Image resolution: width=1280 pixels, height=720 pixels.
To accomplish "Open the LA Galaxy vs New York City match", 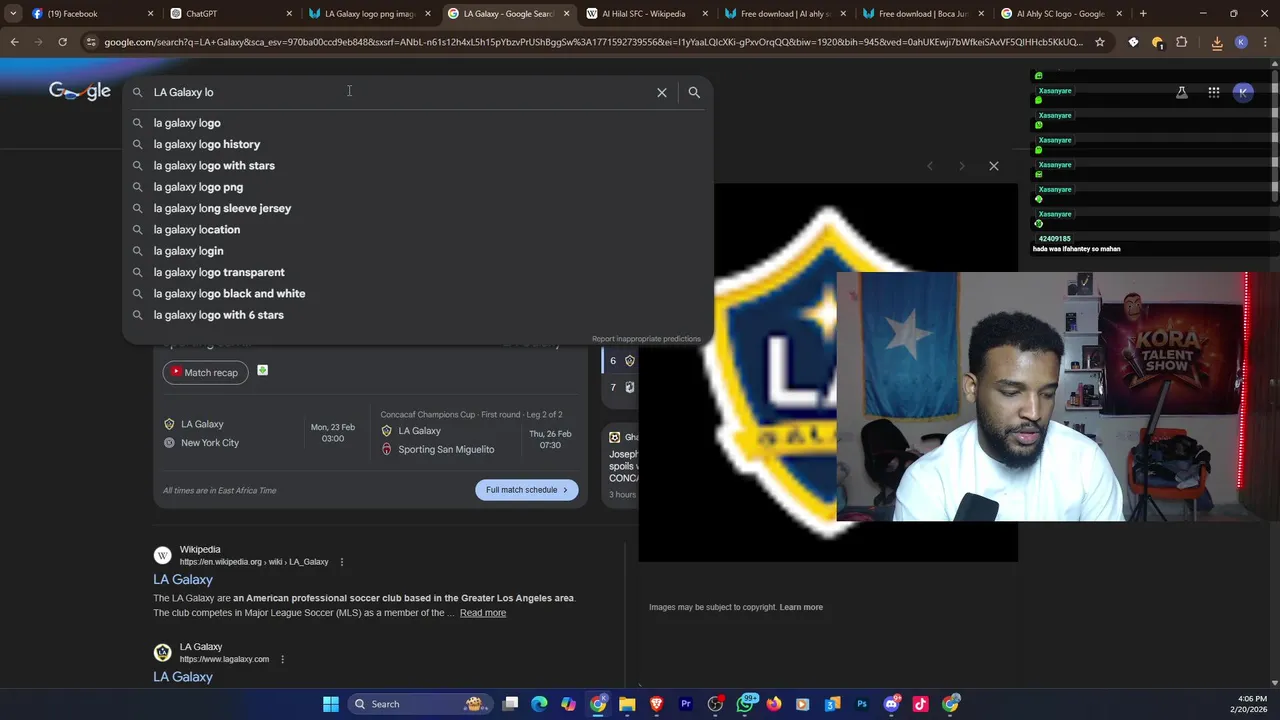I will pos(260,433).
